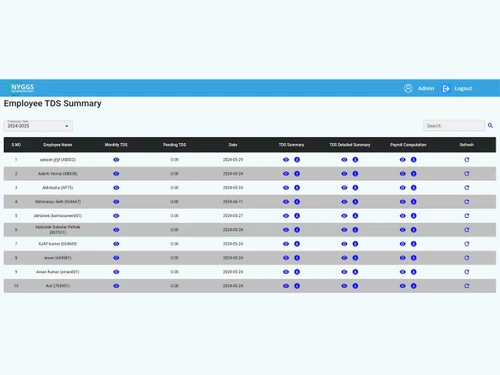Download Payroll Computation for row 8

click(x=414, y=258)
